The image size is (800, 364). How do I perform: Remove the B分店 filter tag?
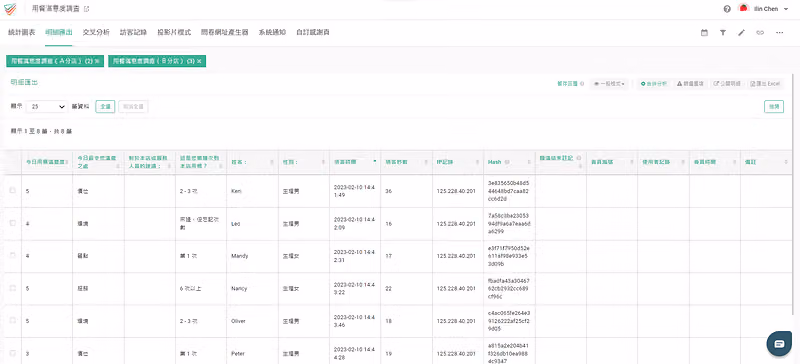tap(199, 61)
